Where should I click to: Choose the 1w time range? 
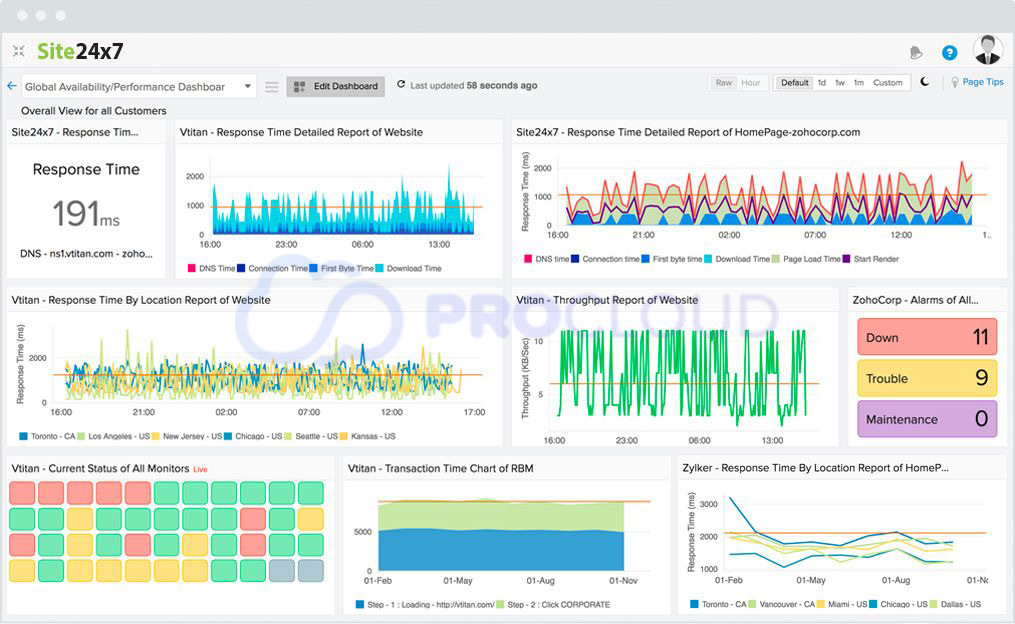[x=839, y=82]
